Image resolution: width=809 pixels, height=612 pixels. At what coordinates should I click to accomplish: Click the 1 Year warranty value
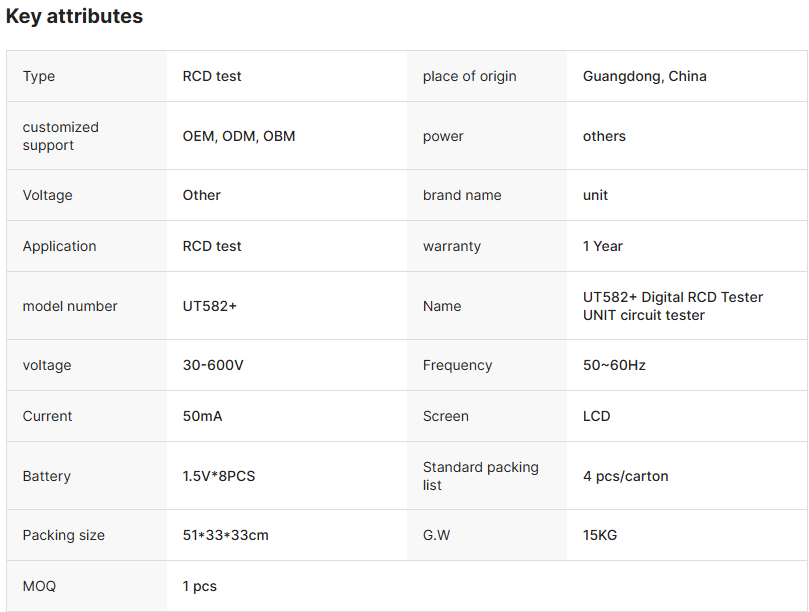pyautogui.click(x=603, y=246)
